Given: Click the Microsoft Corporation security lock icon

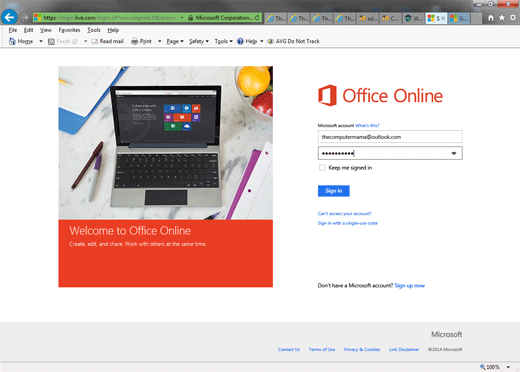Looking at the screenshot, I should tap(191, 18).
